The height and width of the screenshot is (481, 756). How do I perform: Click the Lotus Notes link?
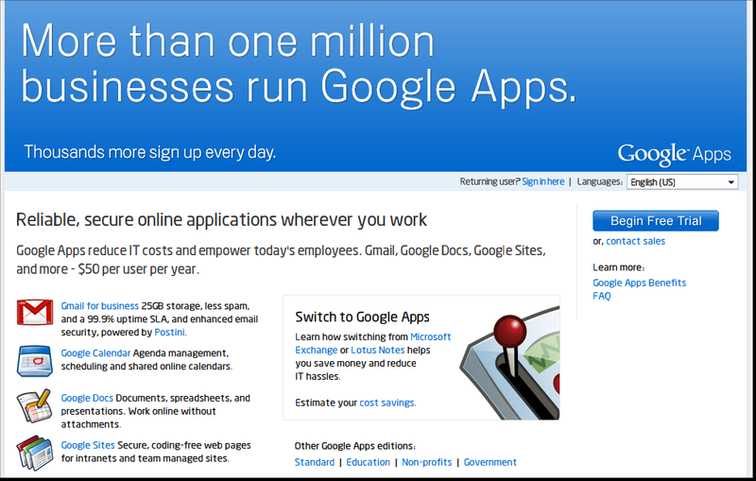point(378,350)
